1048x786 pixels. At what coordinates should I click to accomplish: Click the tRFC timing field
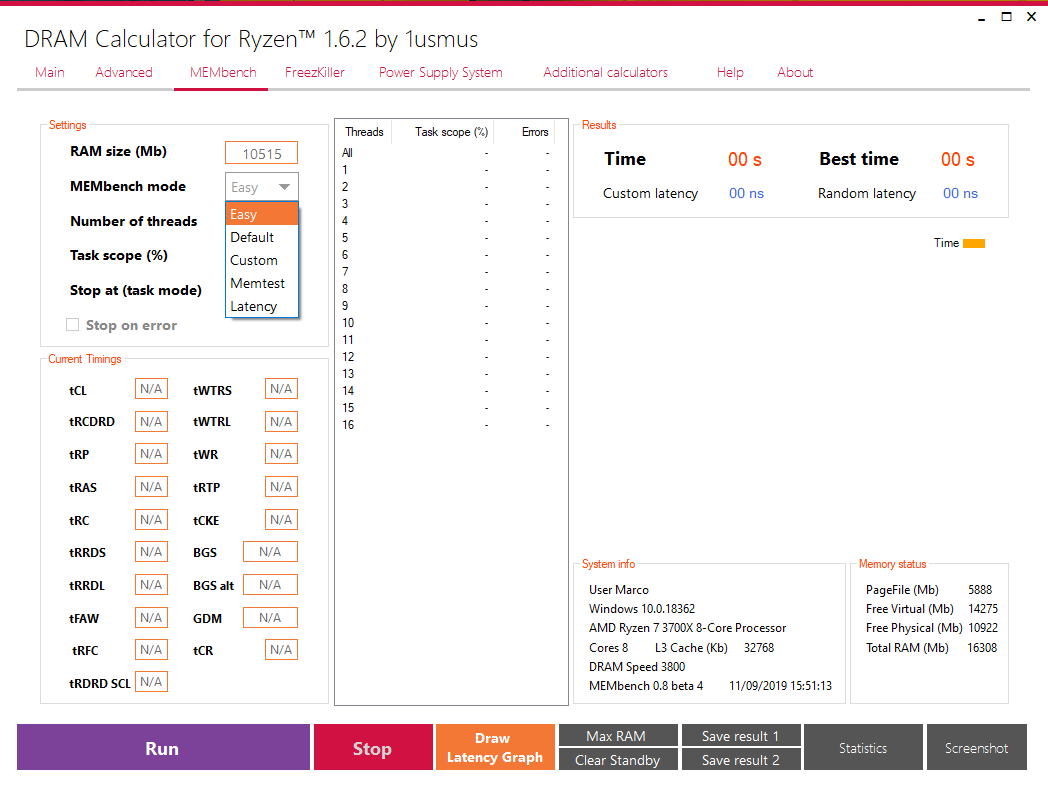tap(151, 650)
